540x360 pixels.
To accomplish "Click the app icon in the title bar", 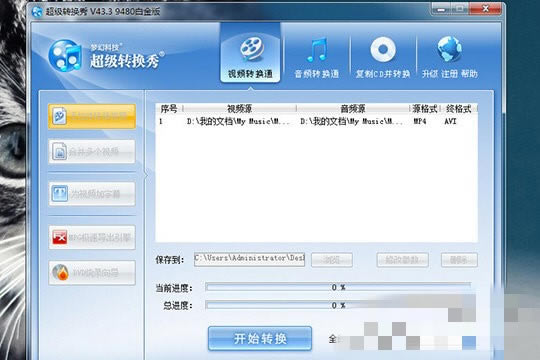I will [37, 11].
